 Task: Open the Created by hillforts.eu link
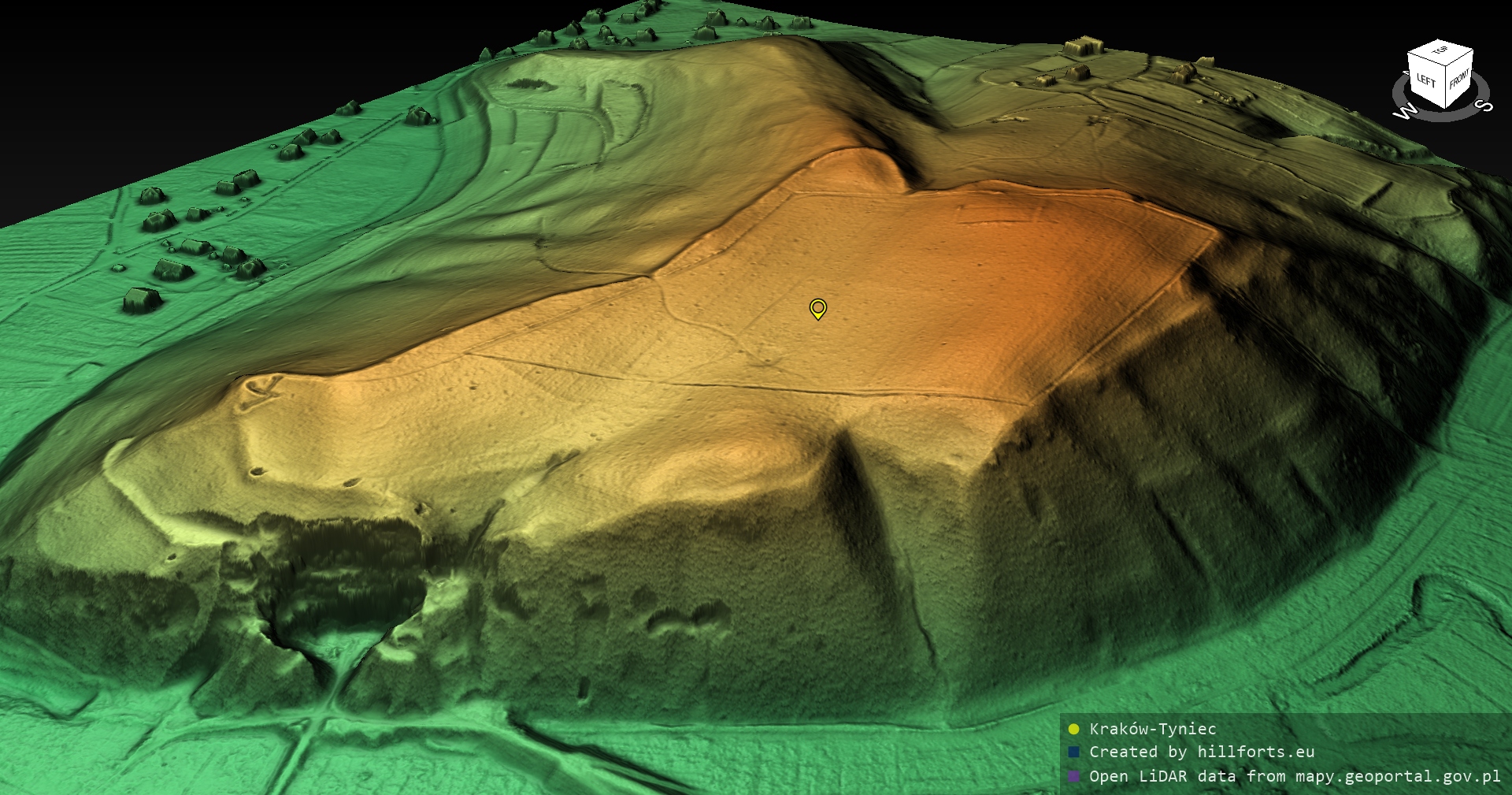pyautogui.click(x=1201, y=752)
